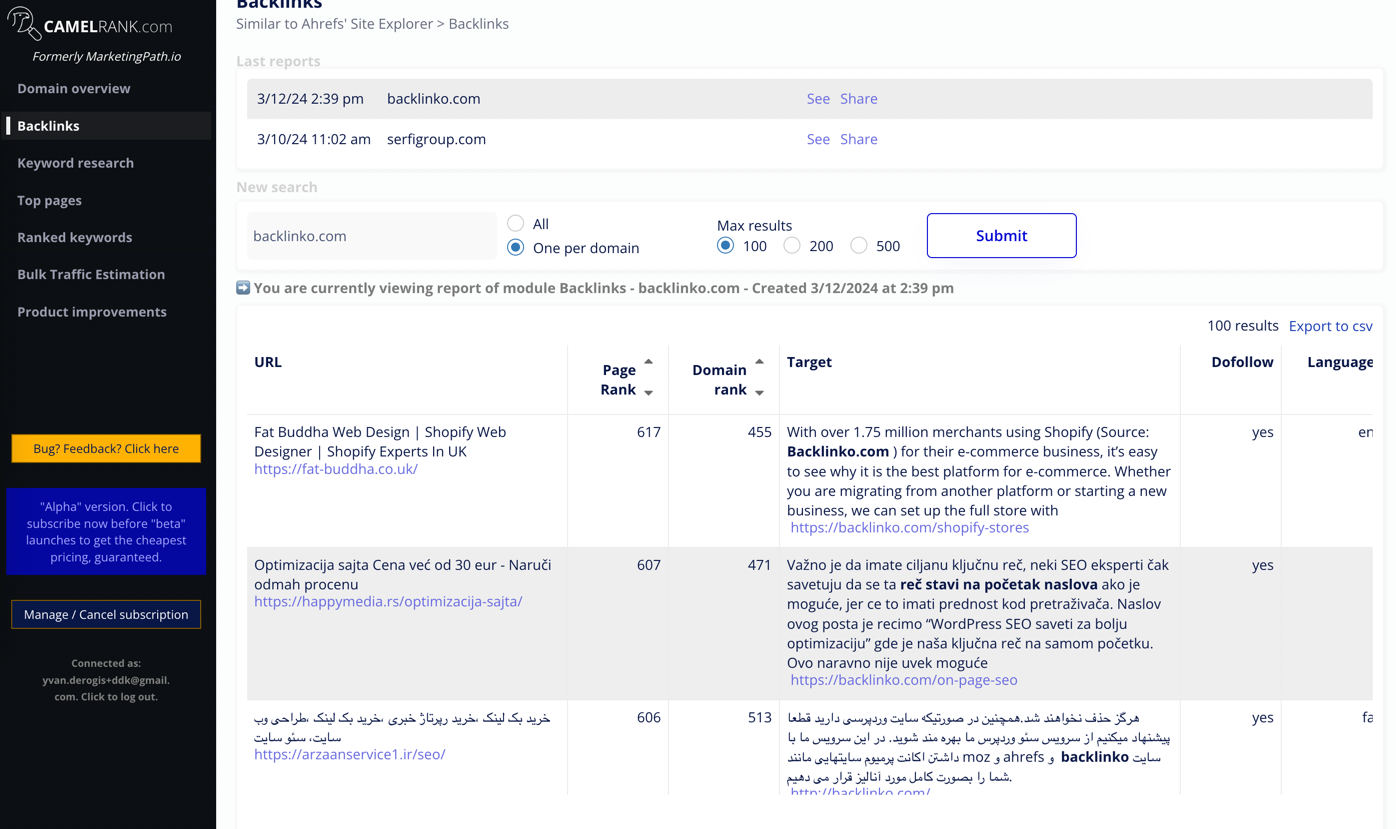Click the 3/10/24 11:02 am report row

[809, 139]
